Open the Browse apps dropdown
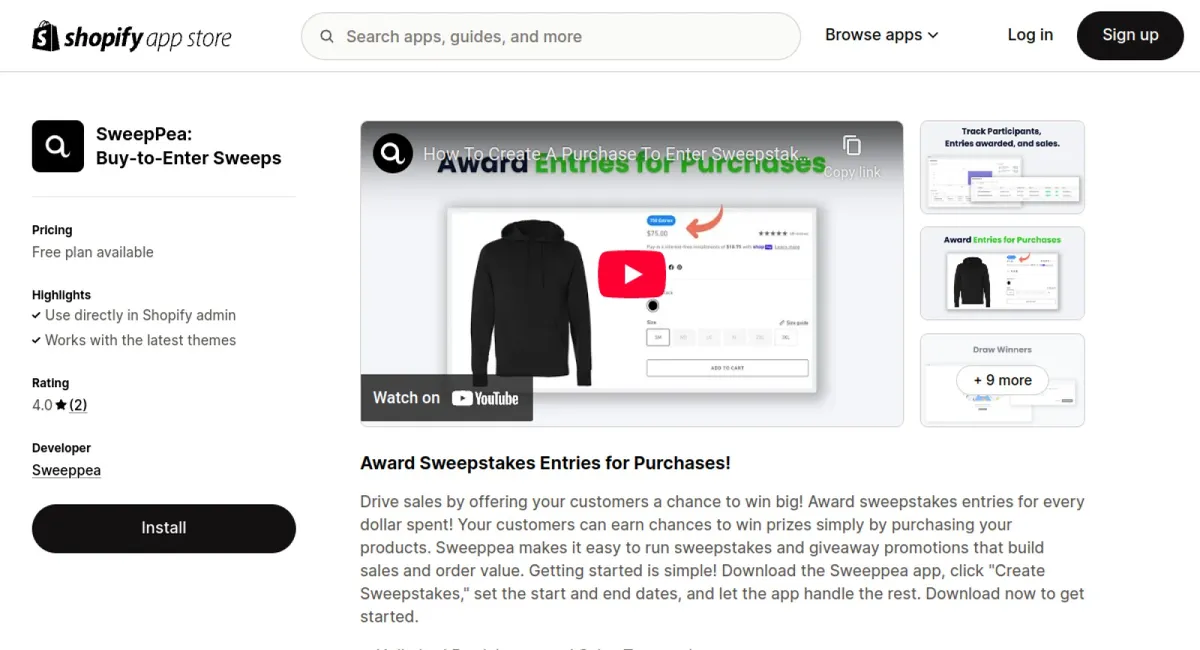This screenshot has height=650, width=1200. click(880, 35)
